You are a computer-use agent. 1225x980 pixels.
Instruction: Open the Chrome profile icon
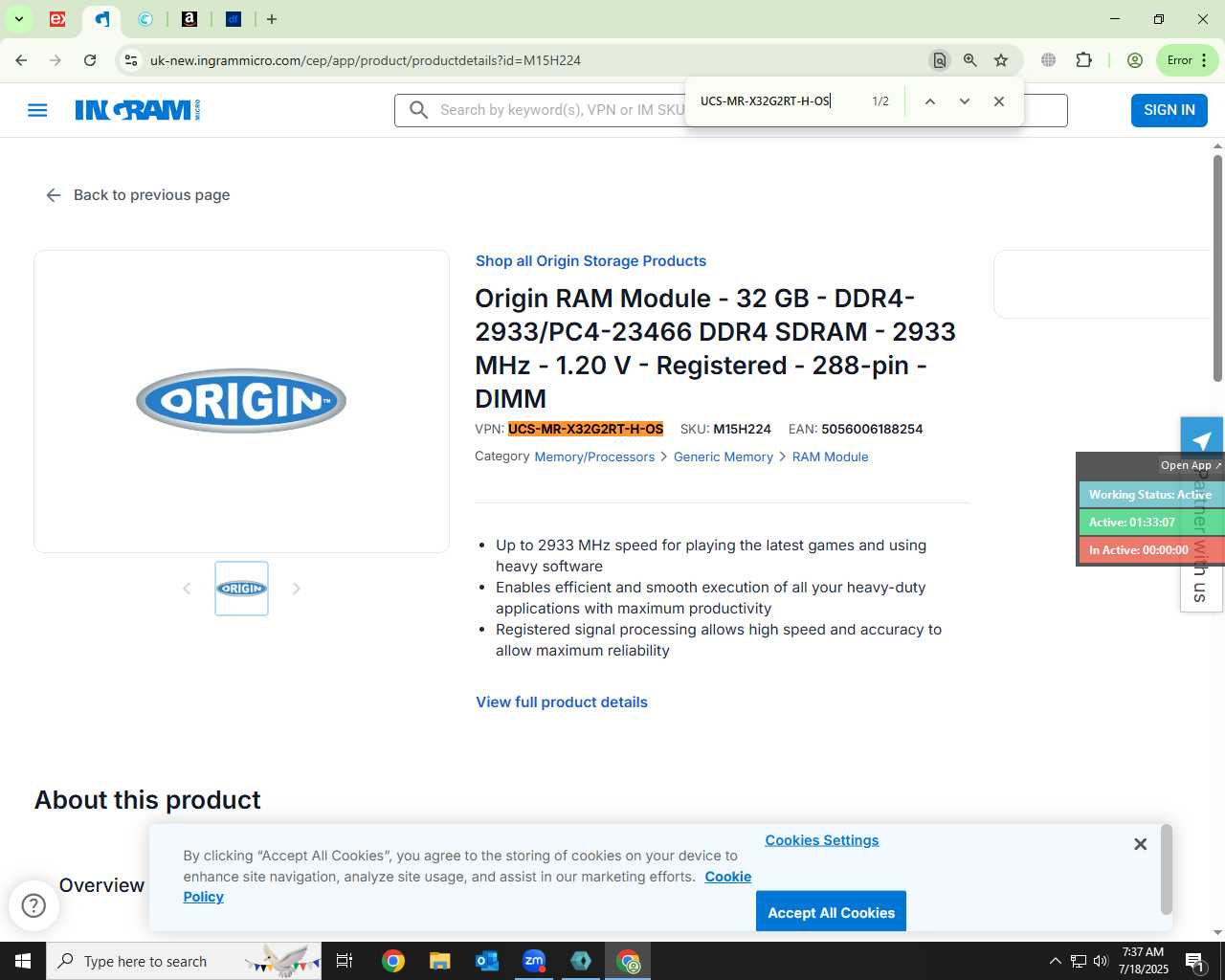pyautogui.click(x=1135, y=60)
